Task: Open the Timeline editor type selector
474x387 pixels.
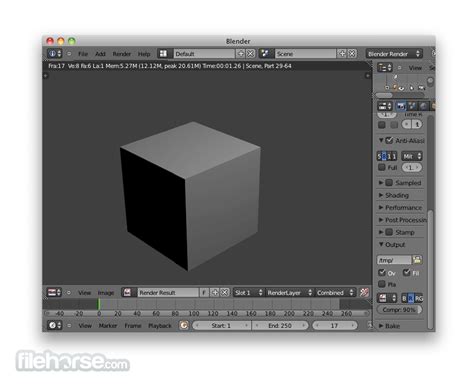Action: tap(54, 325)
